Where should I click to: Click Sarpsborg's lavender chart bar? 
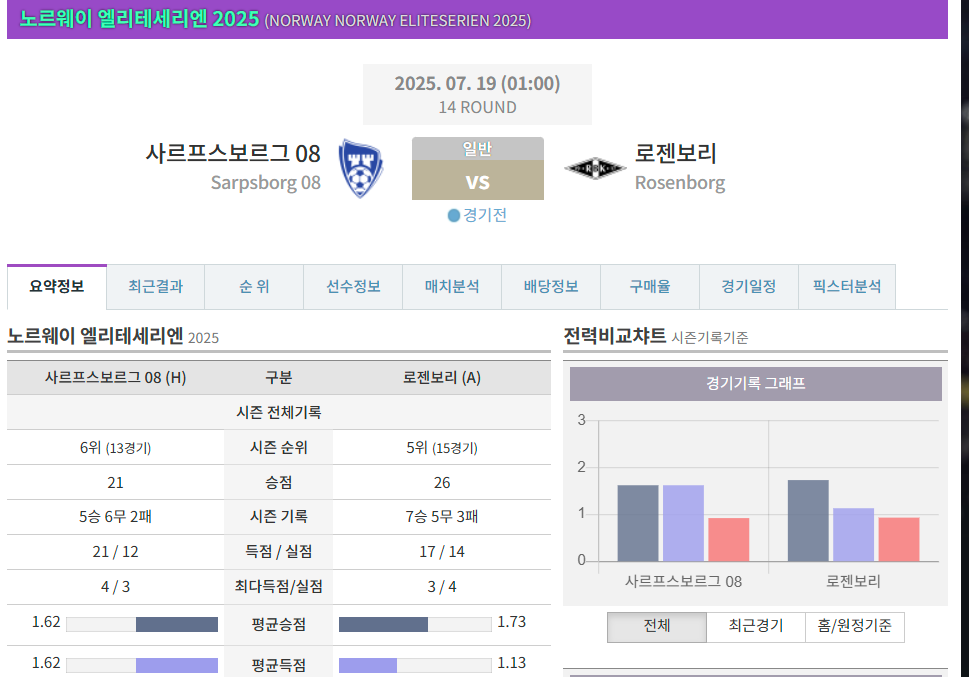(x=683, y=523)
